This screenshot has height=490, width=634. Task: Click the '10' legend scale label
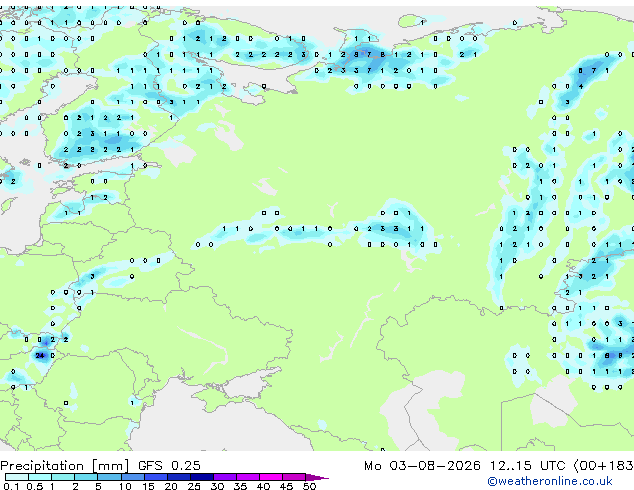point(125,486)
